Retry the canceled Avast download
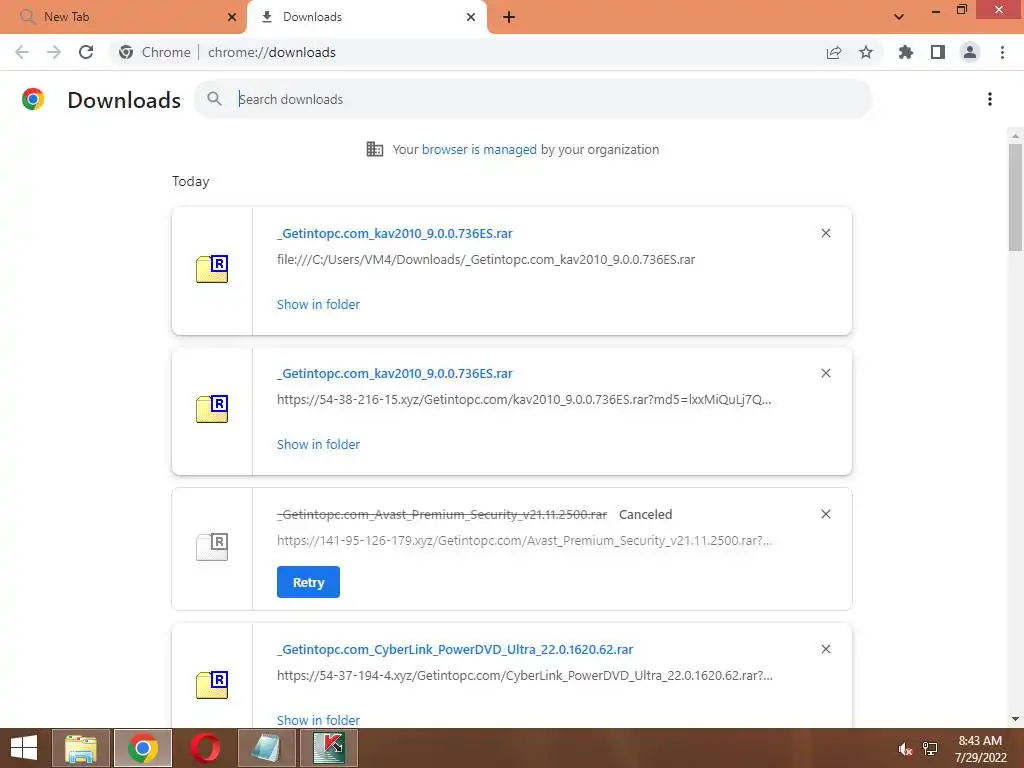 (x=308, y=582)
